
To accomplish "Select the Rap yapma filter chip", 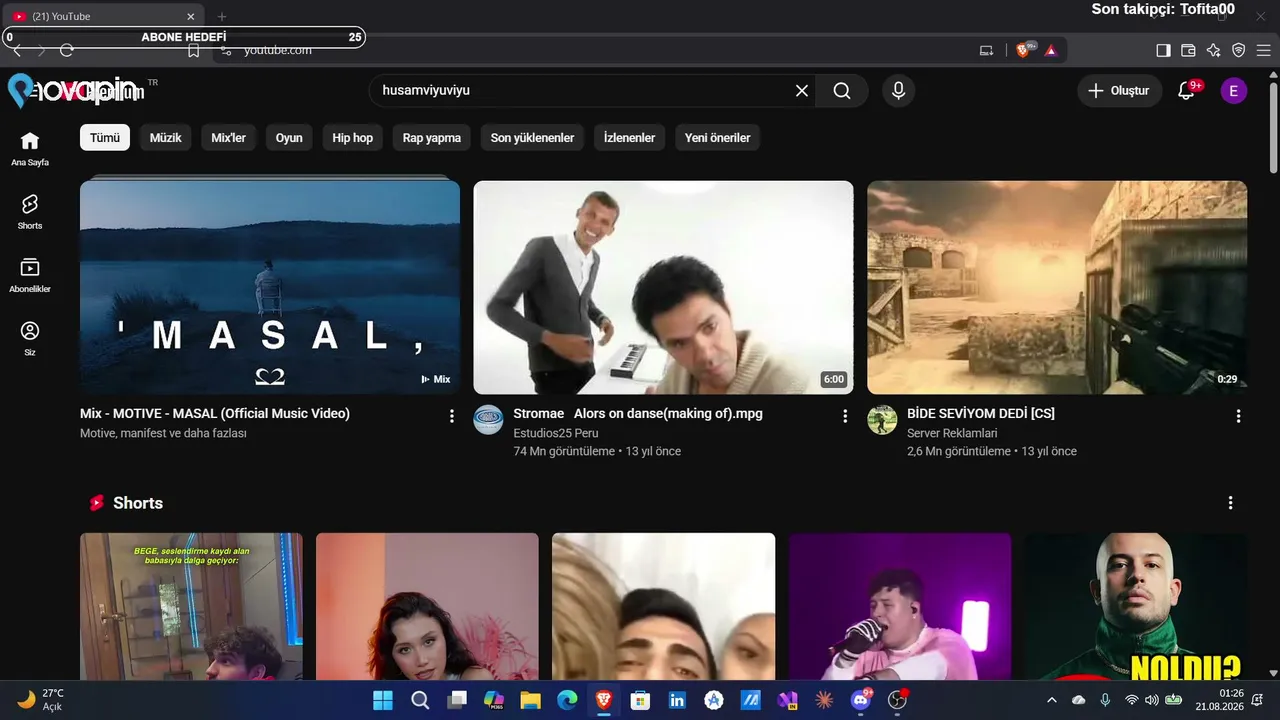I will (x=432, y=138).
